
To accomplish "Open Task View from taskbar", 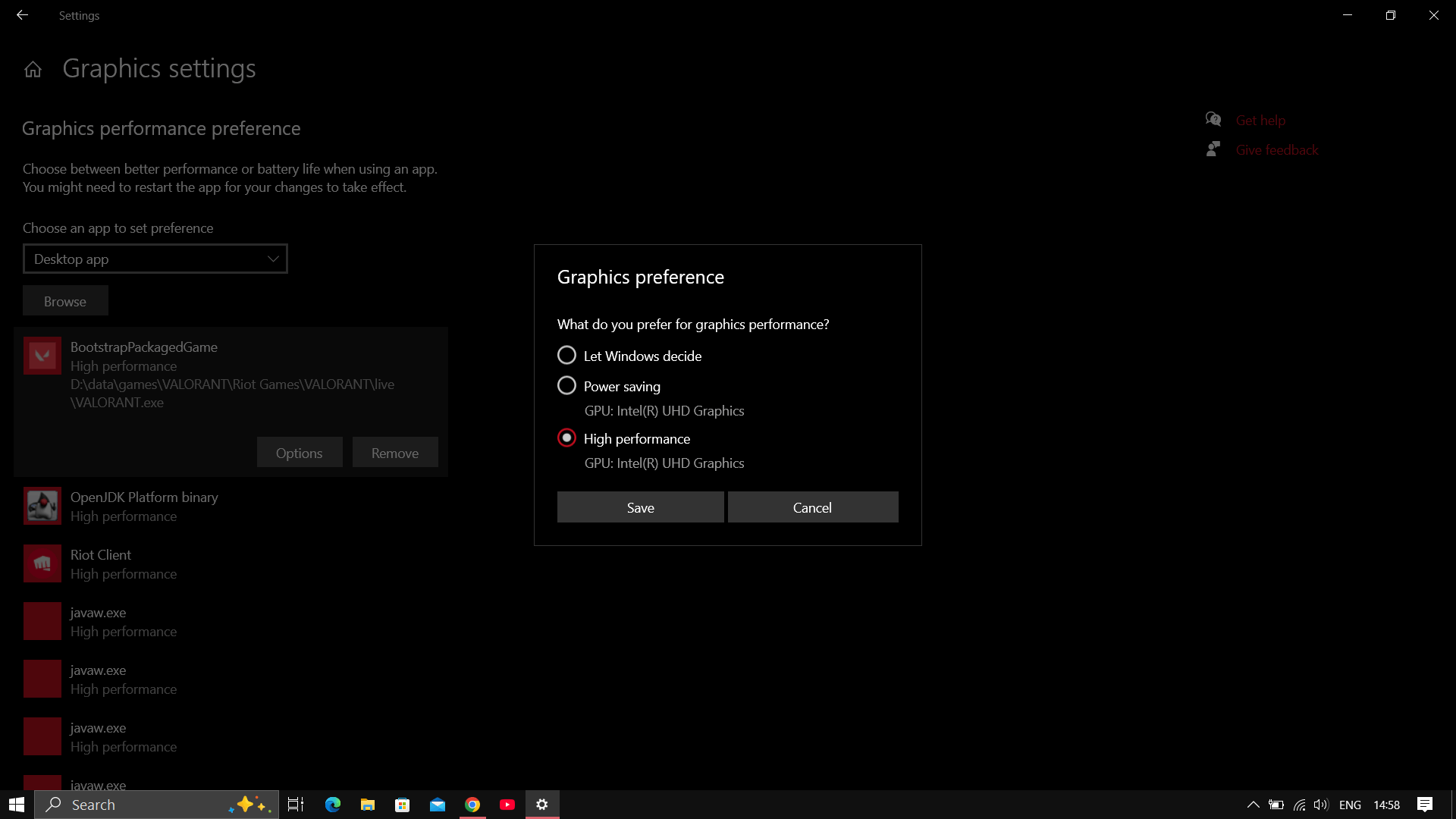I will pos(296,805).
